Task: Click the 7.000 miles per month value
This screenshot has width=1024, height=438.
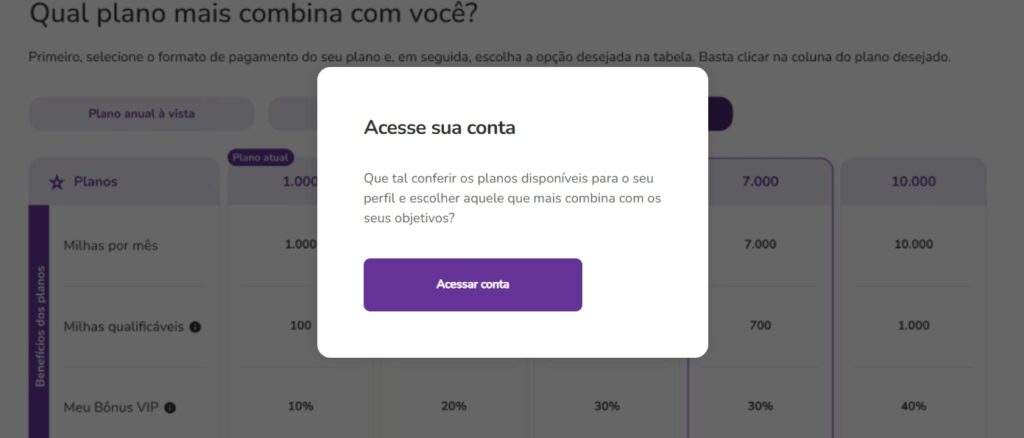Action: [760, 244]
